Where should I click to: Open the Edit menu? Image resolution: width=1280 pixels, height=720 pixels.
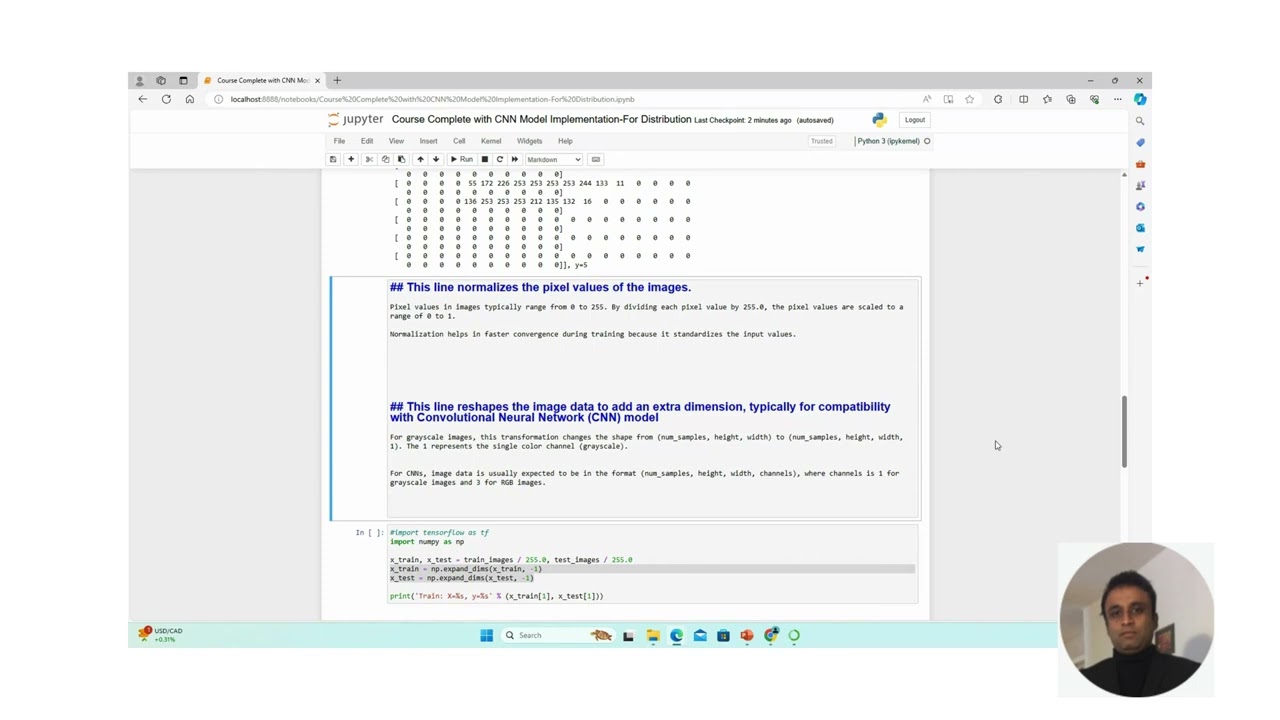point(367,141)
